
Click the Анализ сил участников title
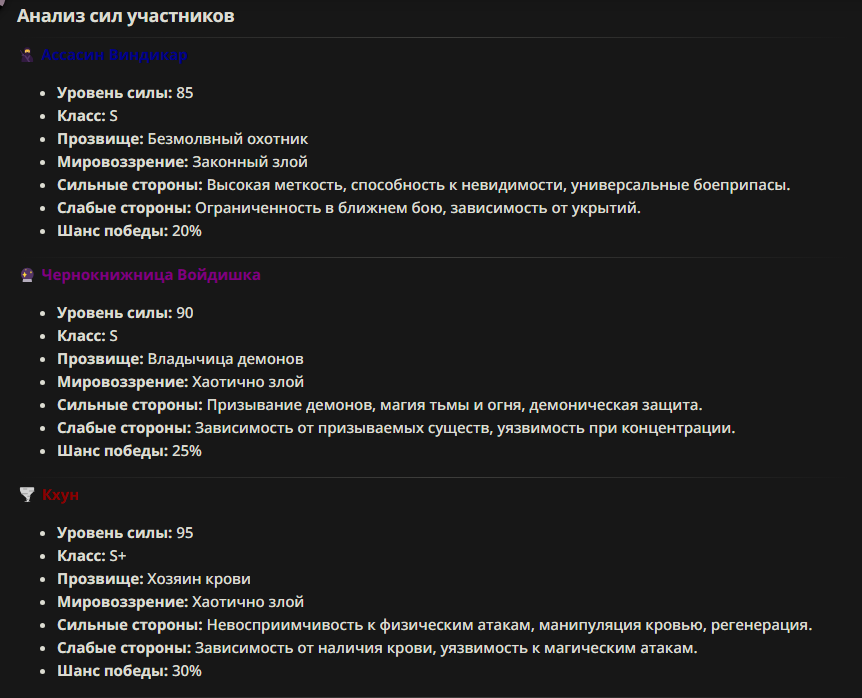tap(125, 16)
